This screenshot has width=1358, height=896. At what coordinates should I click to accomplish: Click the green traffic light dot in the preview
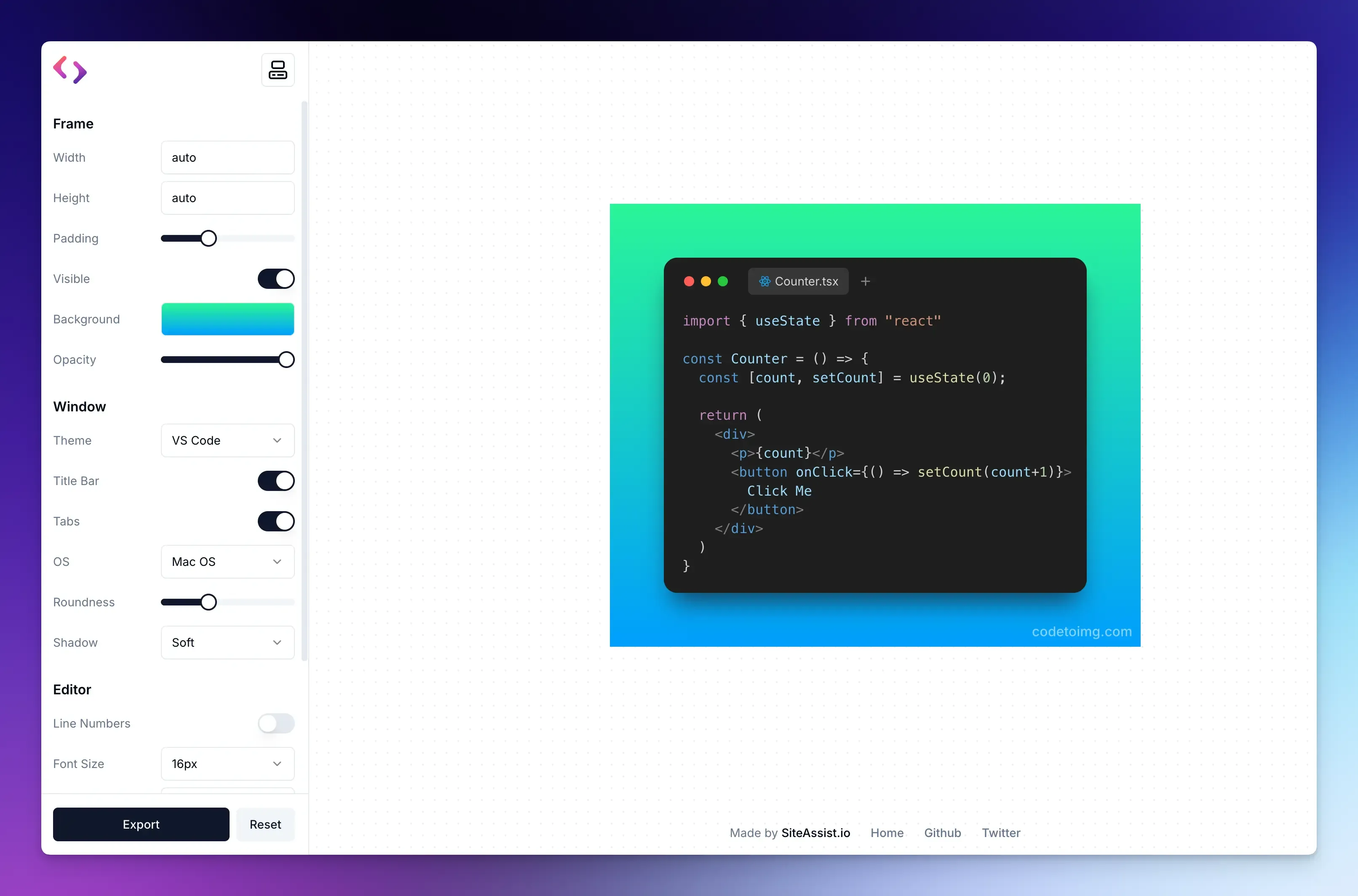(722, 281)
